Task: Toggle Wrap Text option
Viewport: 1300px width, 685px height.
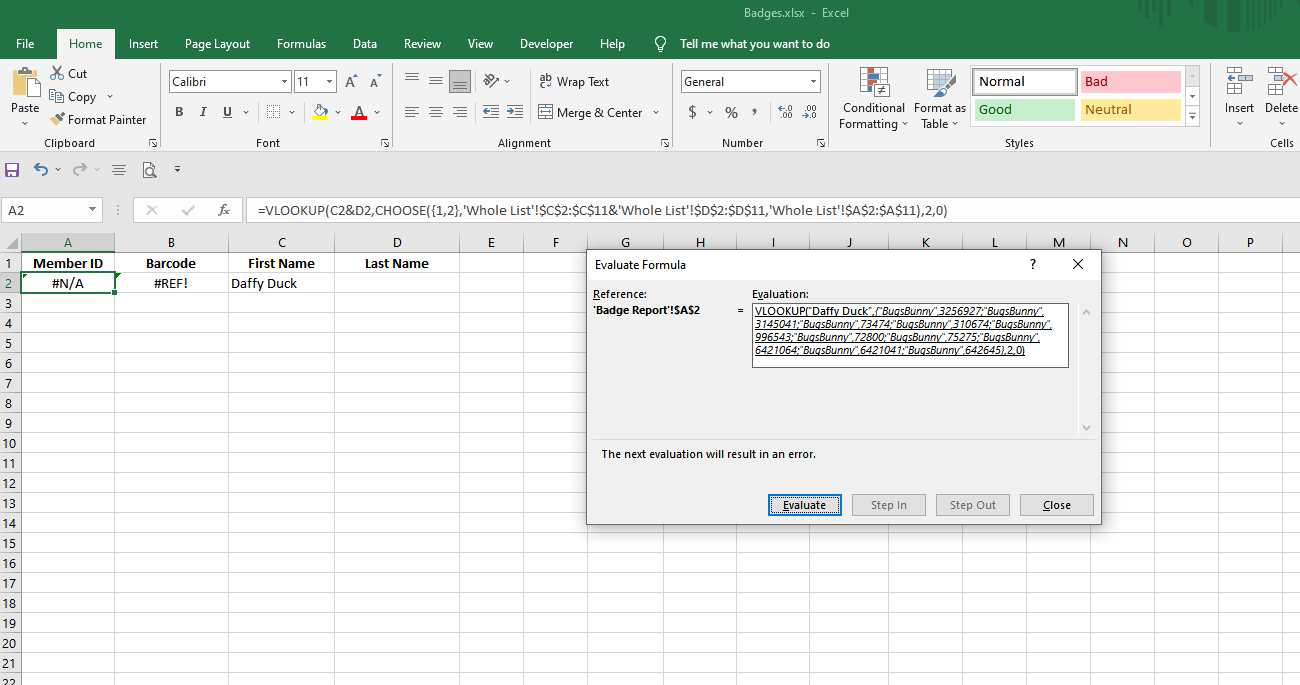Action: pos(574,82)
